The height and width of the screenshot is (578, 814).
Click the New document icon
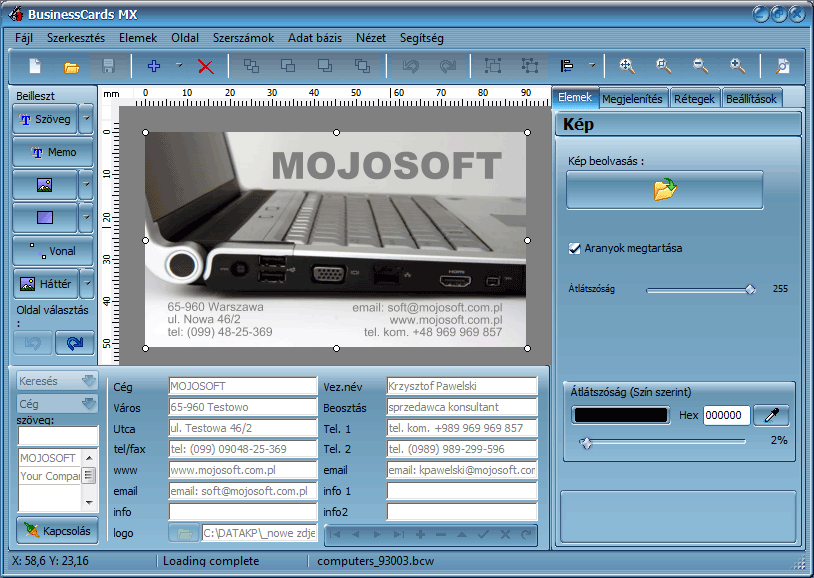pos(35,66)
